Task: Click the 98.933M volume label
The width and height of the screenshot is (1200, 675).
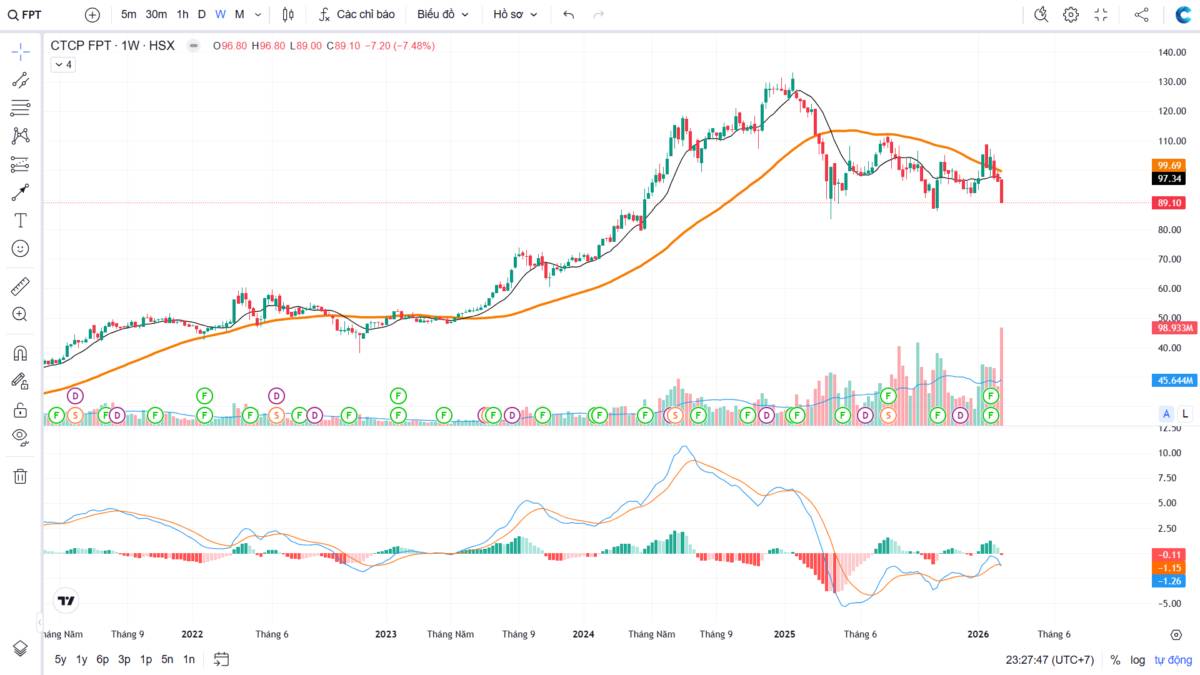Action: point(1172,328)
